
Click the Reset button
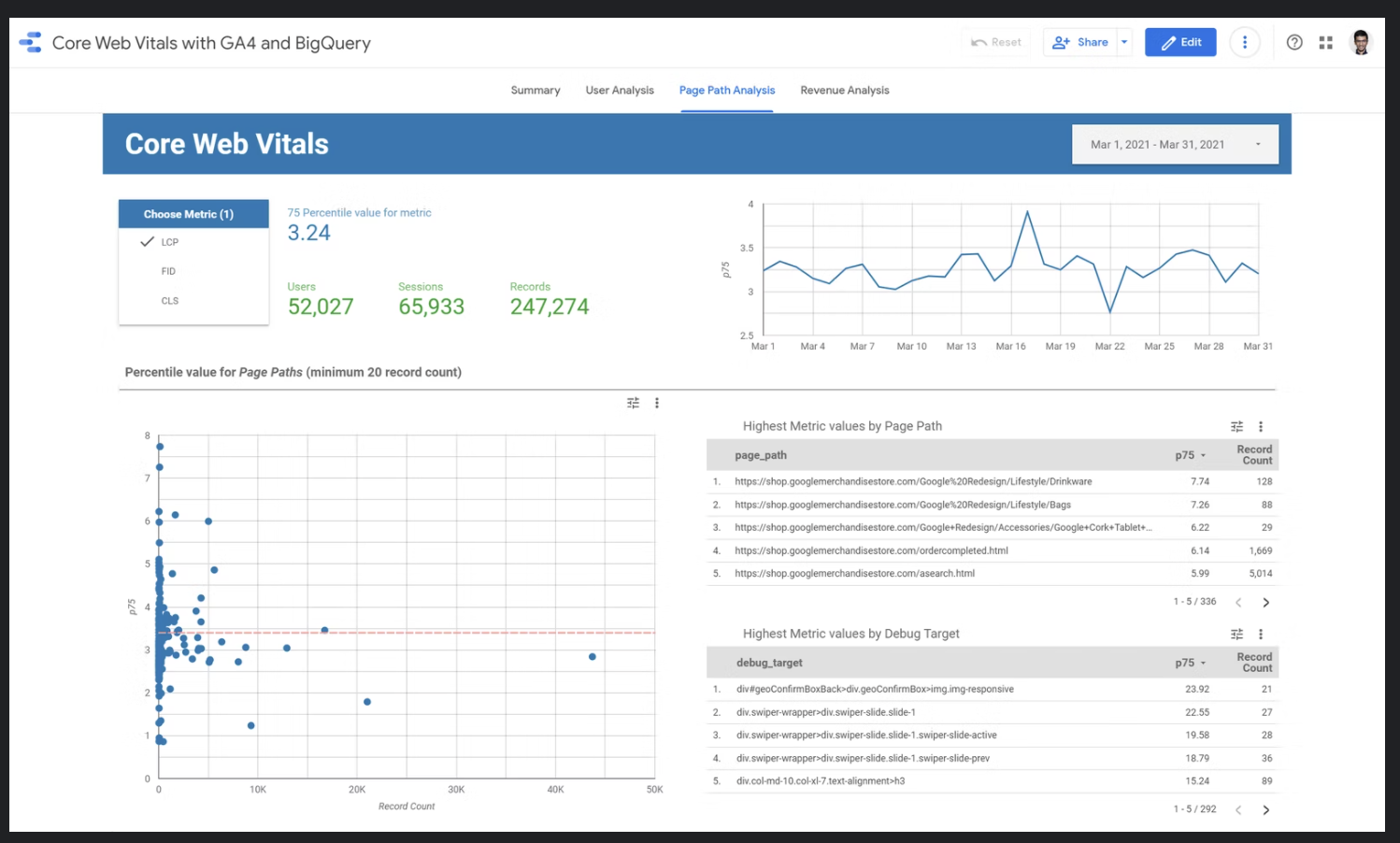[x=996, y=42]
